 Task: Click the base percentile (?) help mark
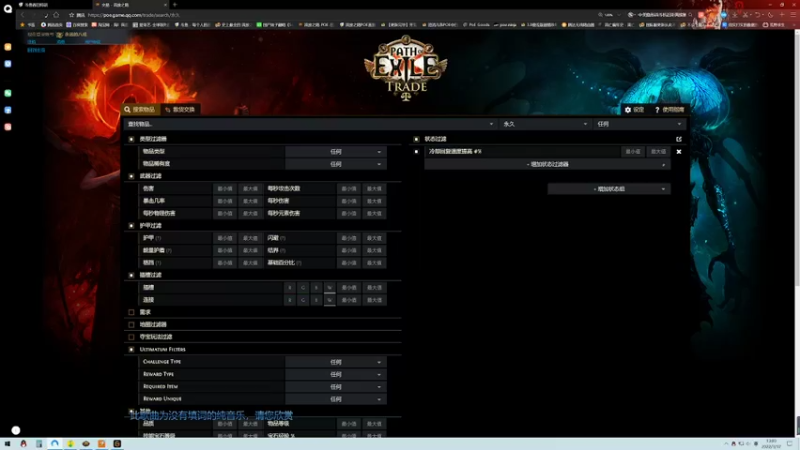point(298,263)
